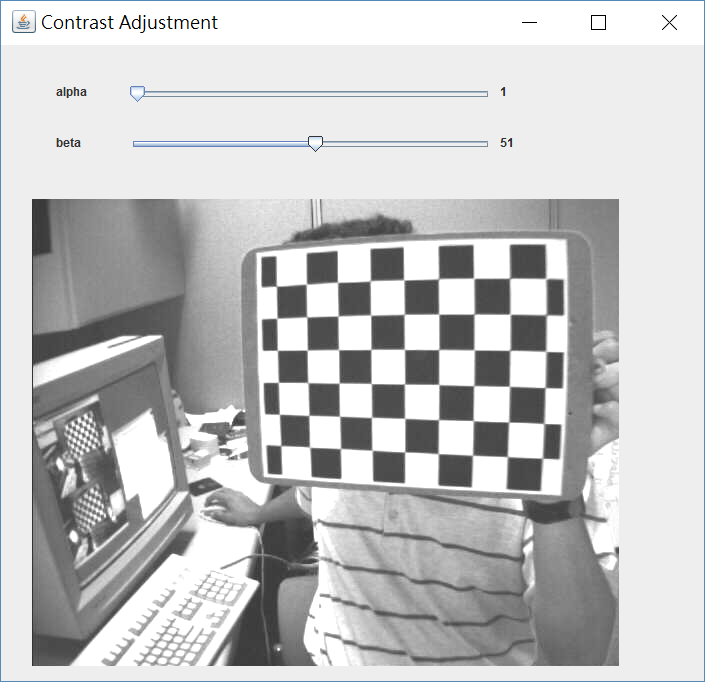705x682 pixels.
Task: Click the 'alpha' label
Action: coord(71,92)
